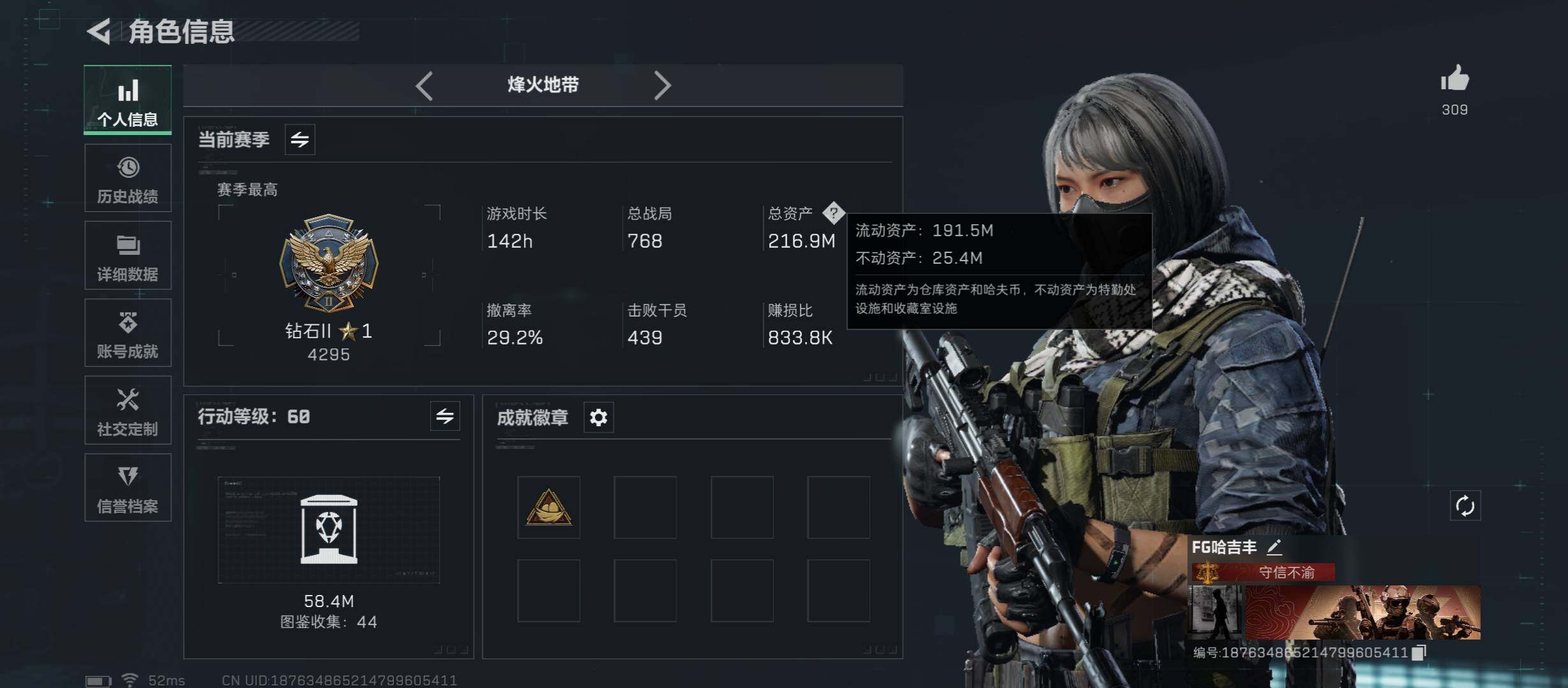Open the 历史战绩 history tab

click(x=127, y=178)
